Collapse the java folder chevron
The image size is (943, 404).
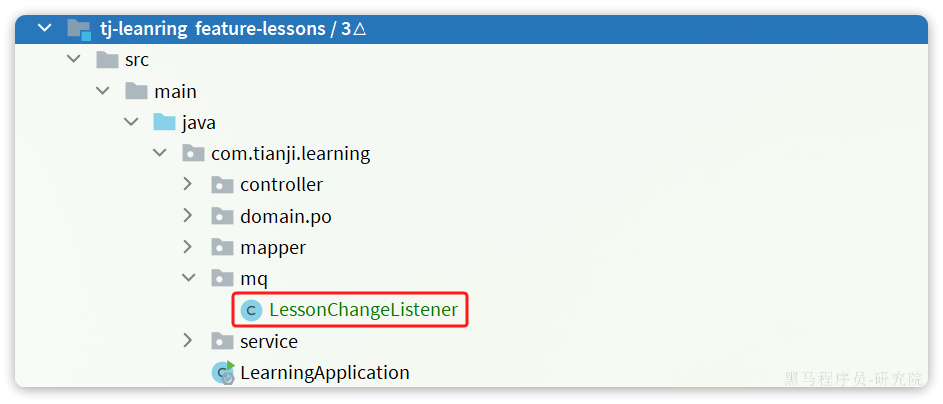tap(131, 121)
